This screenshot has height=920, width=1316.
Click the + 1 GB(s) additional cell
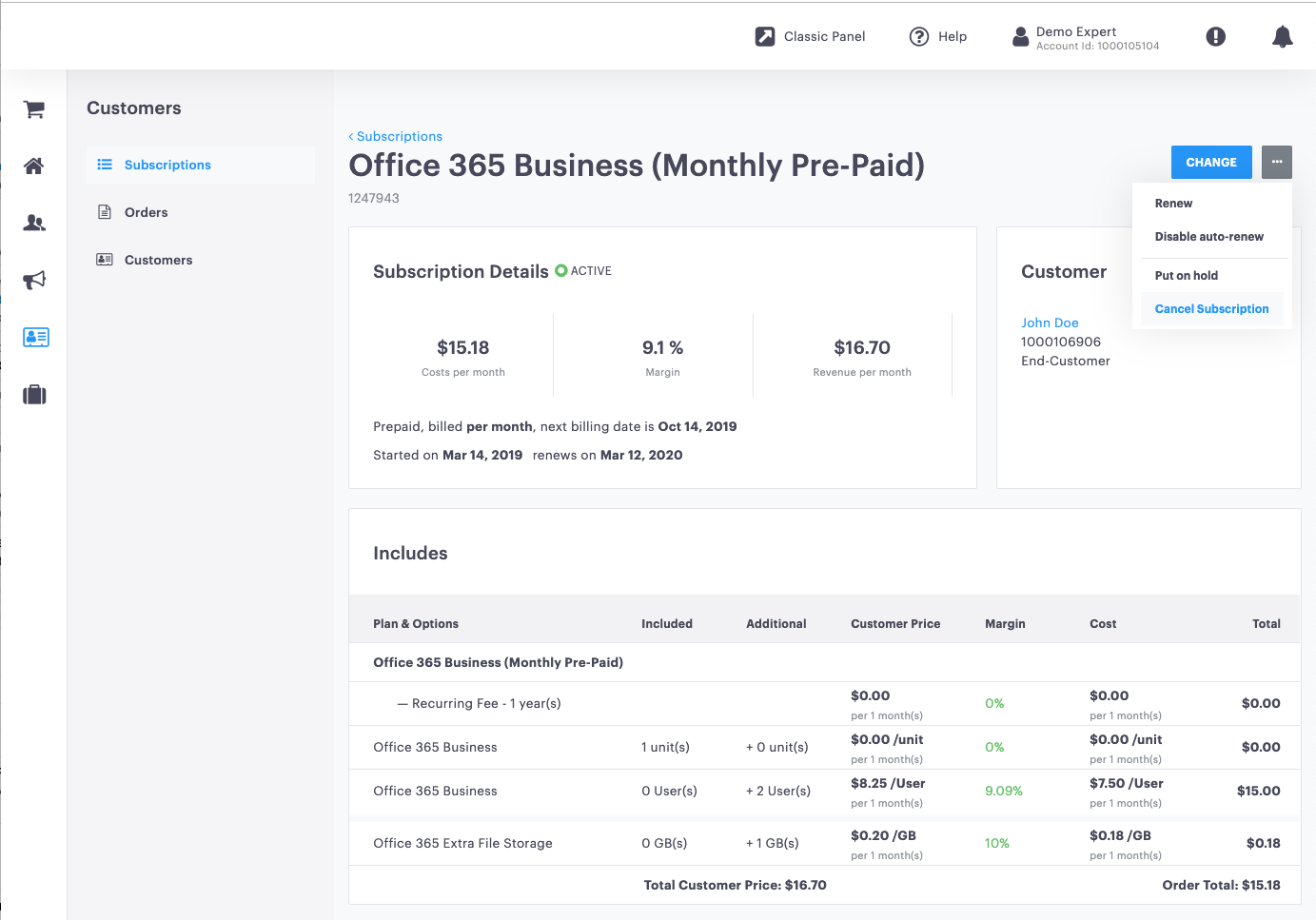[773, 843]
